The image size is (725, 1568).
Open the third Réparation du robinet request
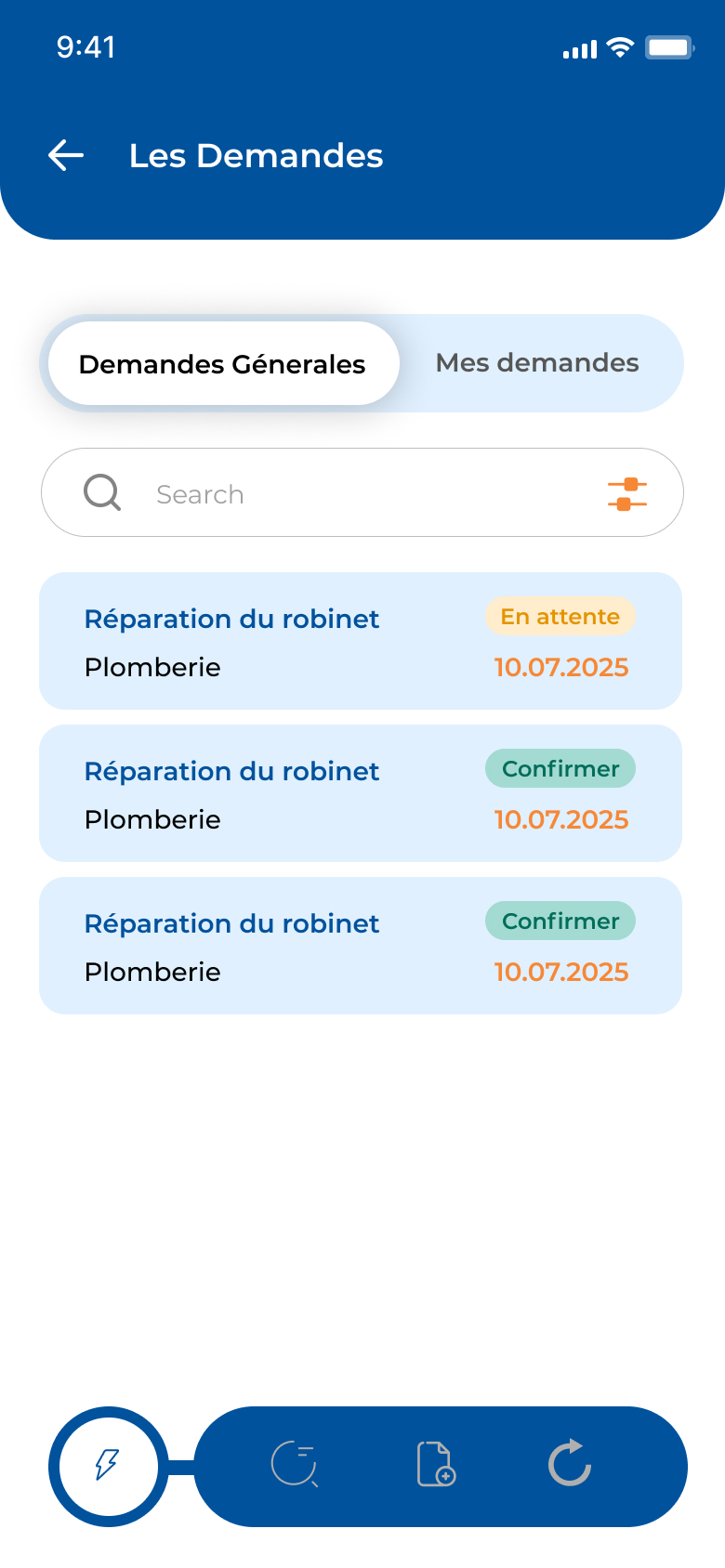[x=232, y=924]
